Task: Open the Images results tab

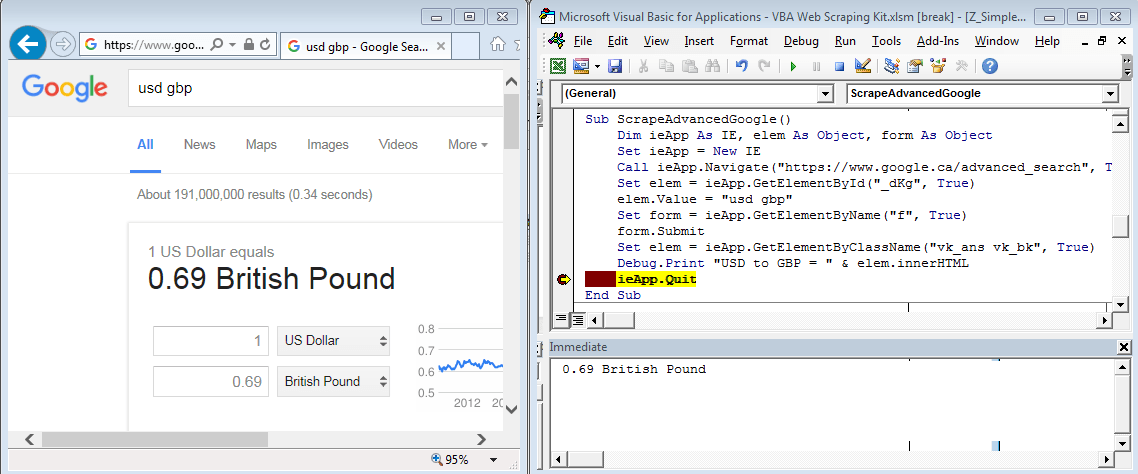Action: 327,144
